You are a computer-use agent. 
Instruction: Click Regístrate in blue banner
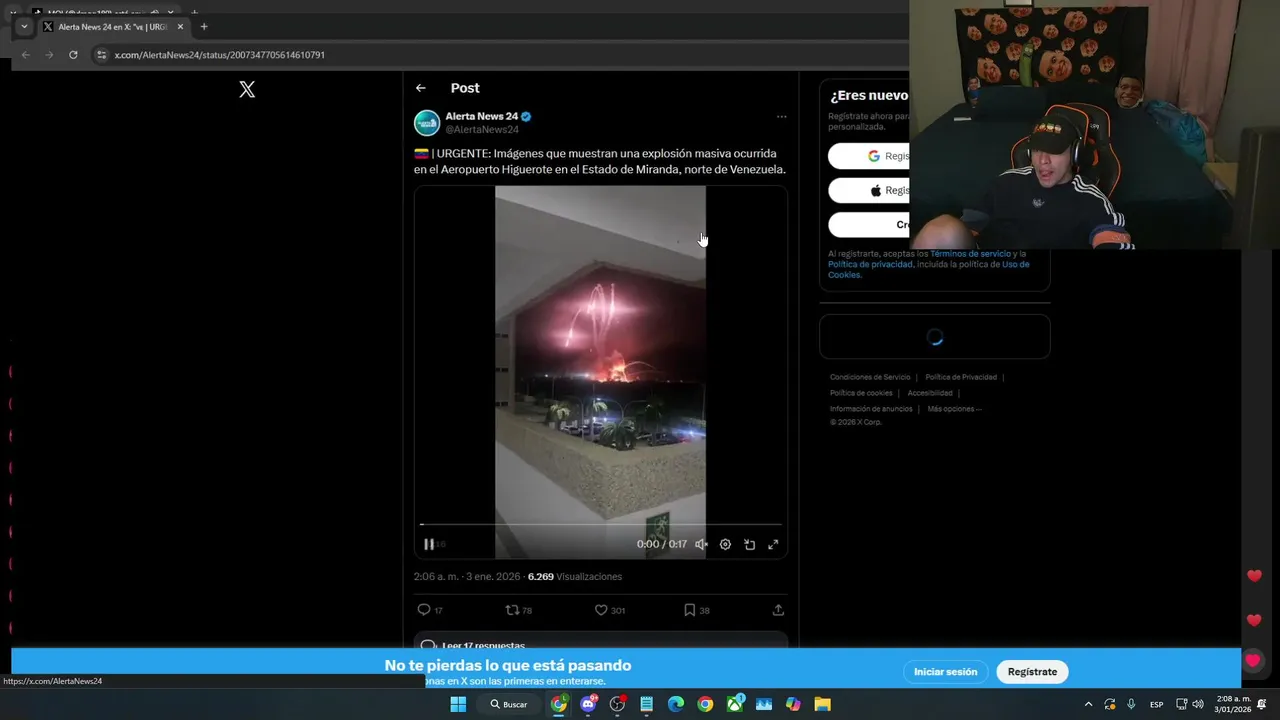1032,672
